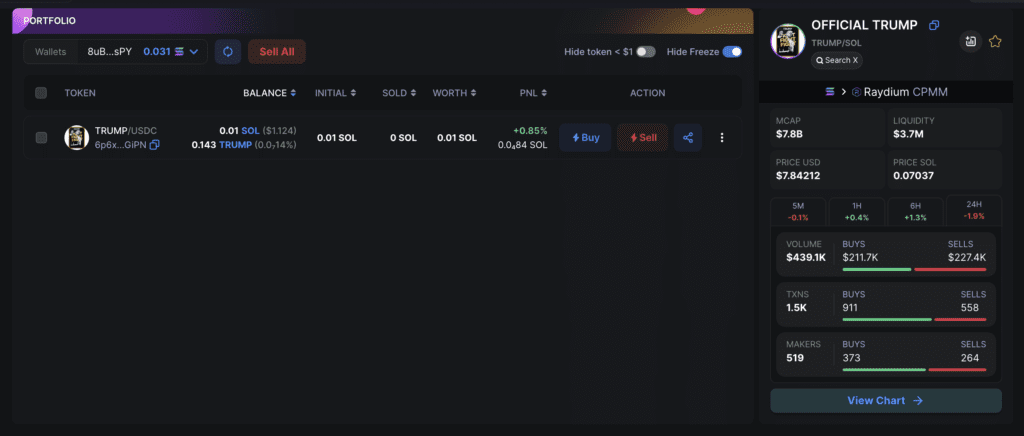Click the LIQUIDITY $3.7M value
This screenshot has width=1024, height=436.
tap(909, 134)
